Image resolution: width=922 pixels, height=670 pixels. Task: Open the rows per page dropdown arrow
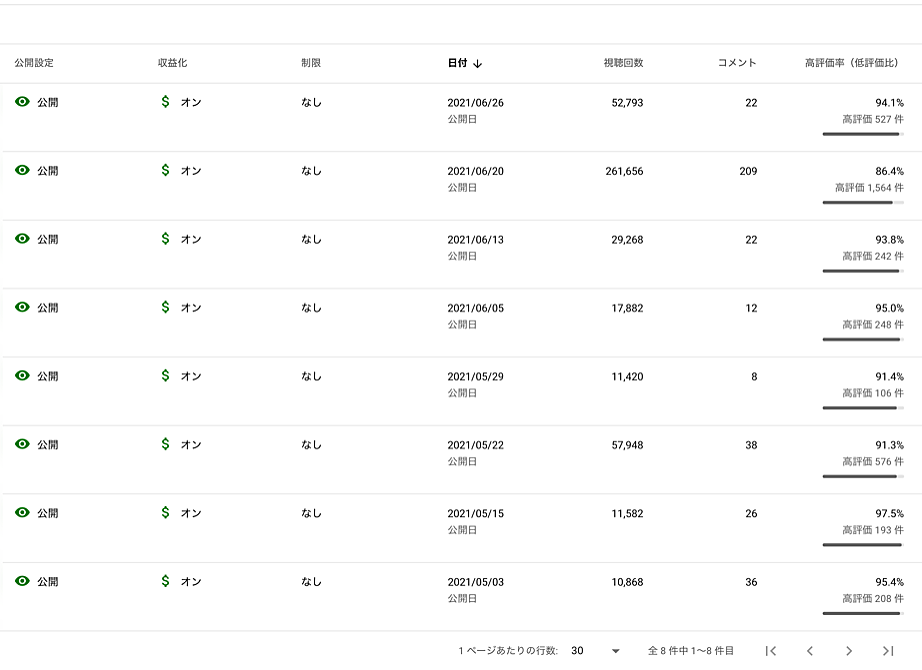pyautogui.click(x=616, y=651)
